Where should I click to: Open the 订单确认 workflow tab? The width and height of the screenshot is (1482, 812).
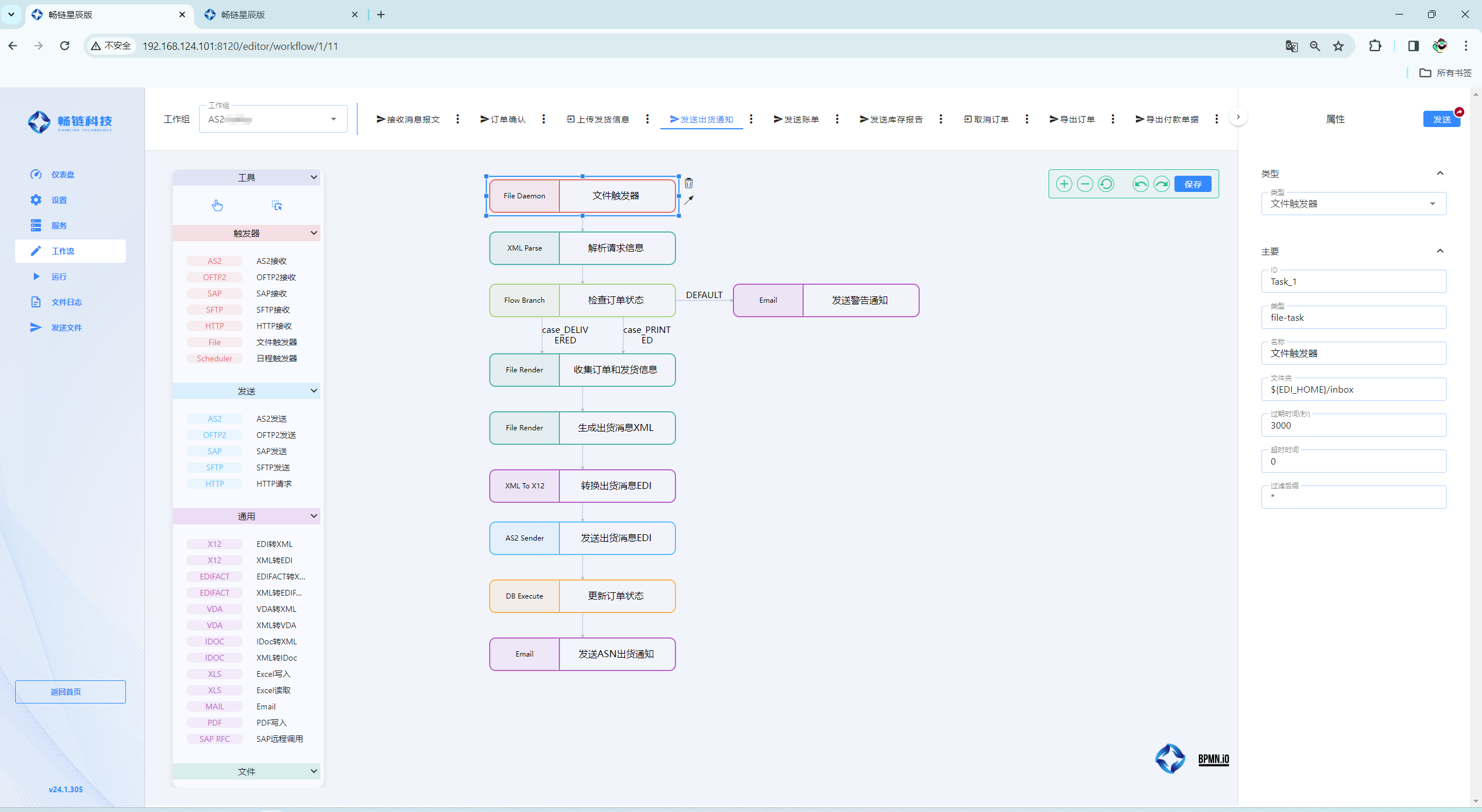coord(503,119)
